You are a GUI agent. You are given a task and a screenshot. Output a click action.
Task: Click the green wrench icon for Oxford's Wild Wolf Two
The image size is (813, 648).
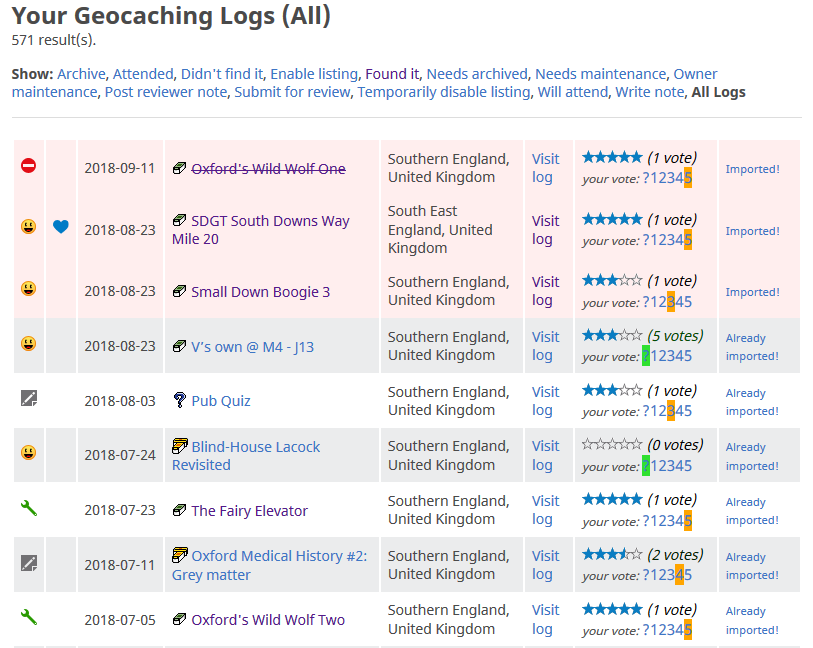(x=28, y=618)
